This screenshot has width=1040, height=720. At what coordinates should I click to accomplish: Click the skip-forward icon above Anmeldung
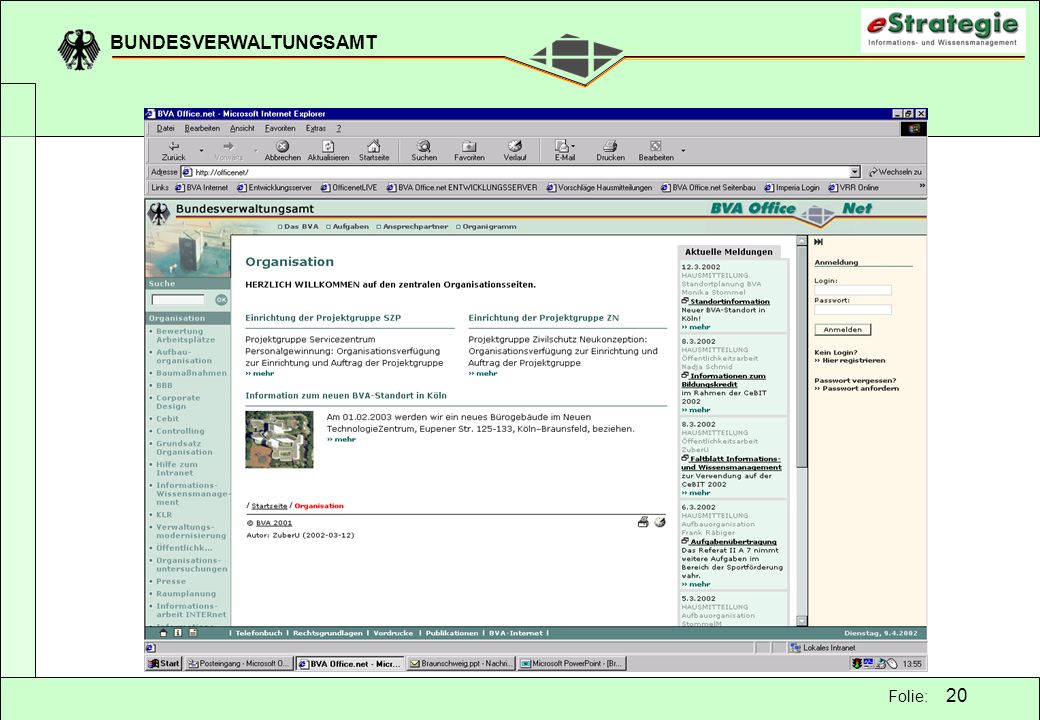[818, 242]
